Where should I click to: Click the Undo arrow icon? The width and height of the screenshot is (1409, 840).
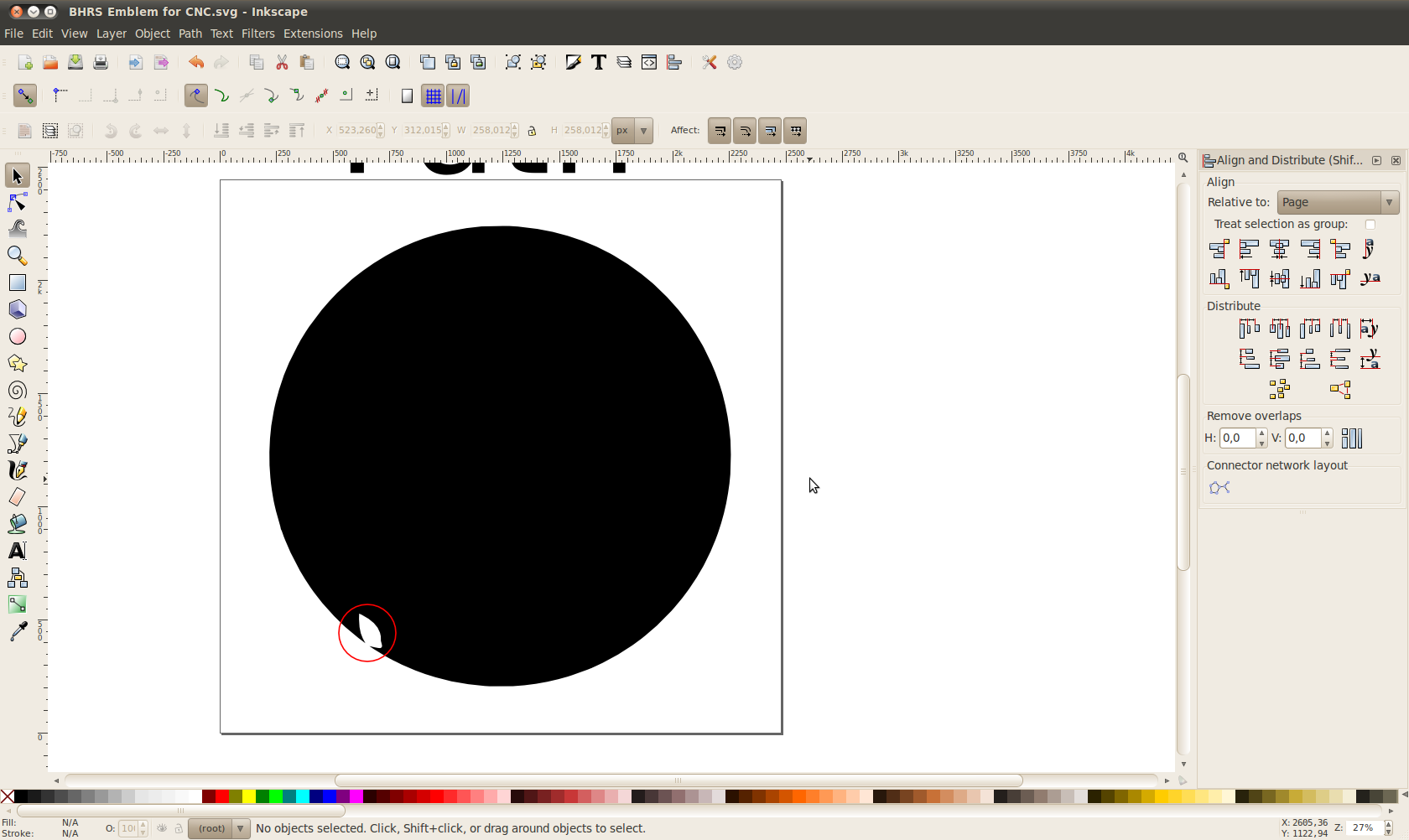[x=195, y=62]
